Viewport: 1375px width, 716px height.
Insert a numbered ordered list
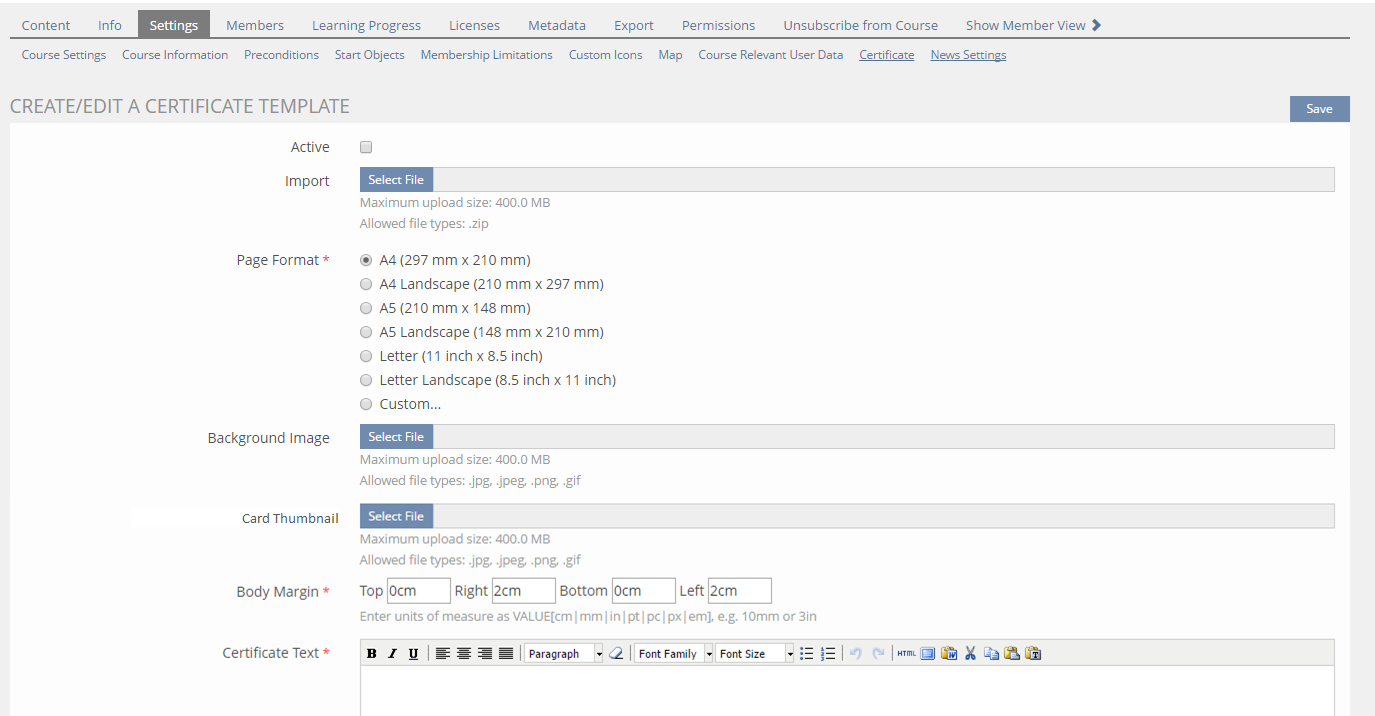pyautogui.click(x=828, y=654)
